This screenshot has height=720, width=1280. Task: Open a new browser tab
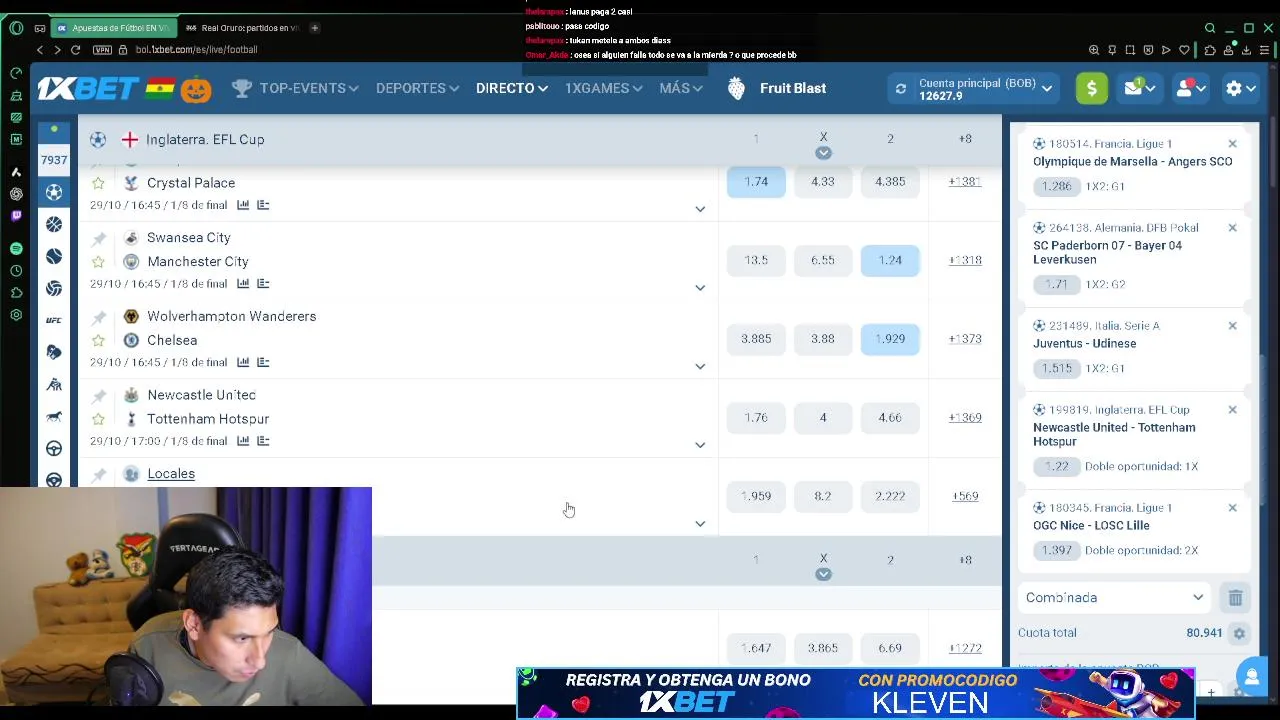[314, 28]
